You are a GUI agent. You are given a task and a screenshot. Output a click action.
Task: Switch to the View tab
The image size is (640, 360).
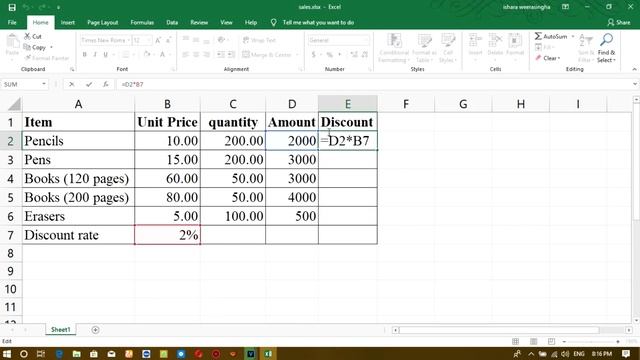(226, 22)
